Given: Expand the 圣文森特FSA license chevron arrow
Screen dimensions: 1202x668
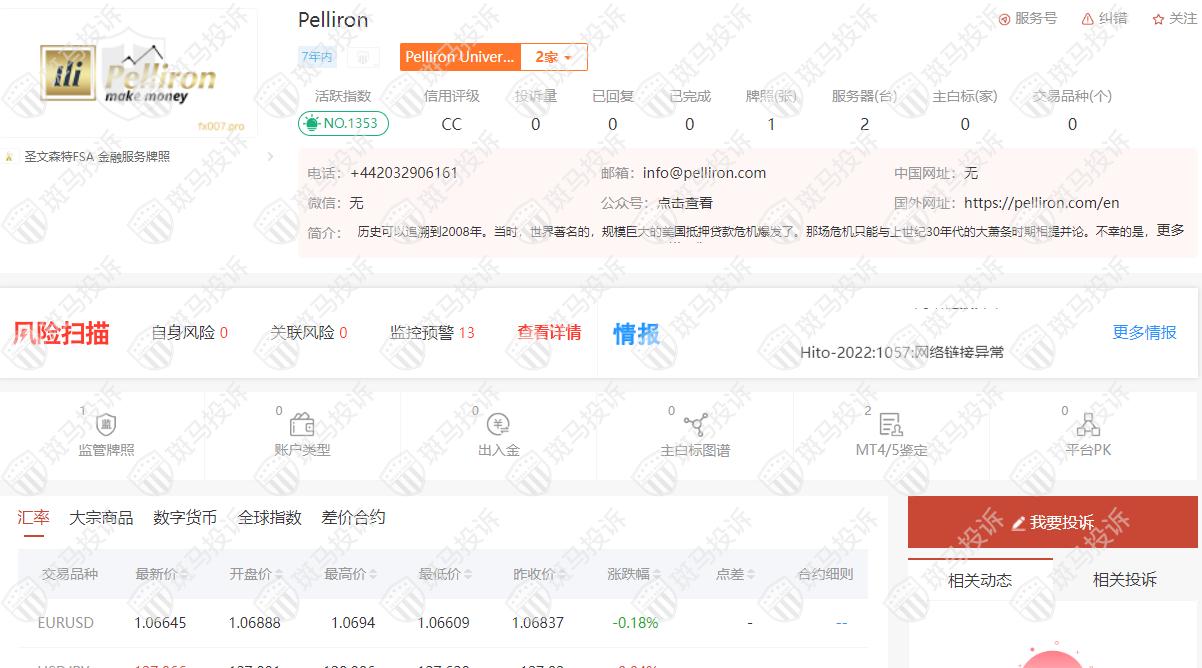Looking at the screenshot, I should pyautogui.click(x=270, y=157).
